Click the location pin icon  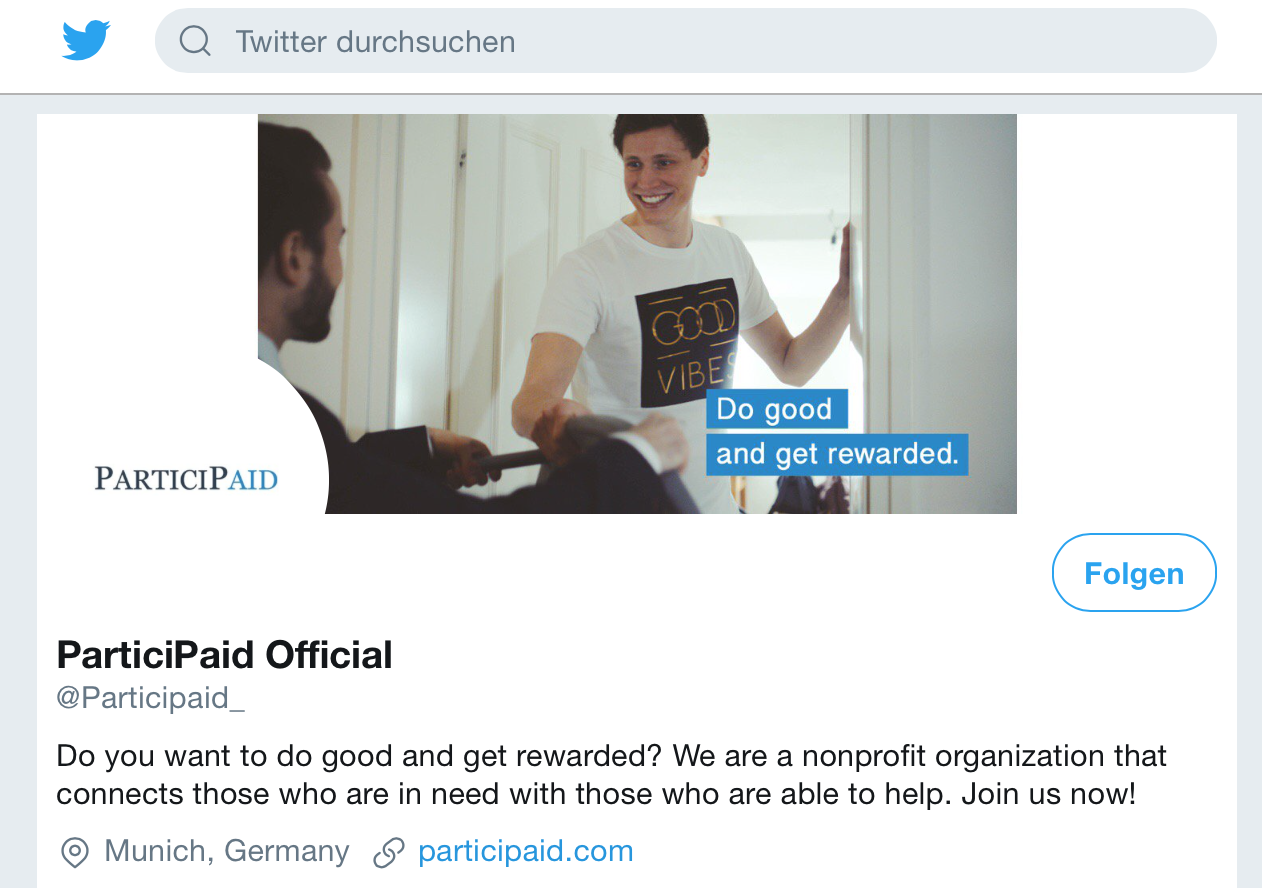tap(75, 852)
